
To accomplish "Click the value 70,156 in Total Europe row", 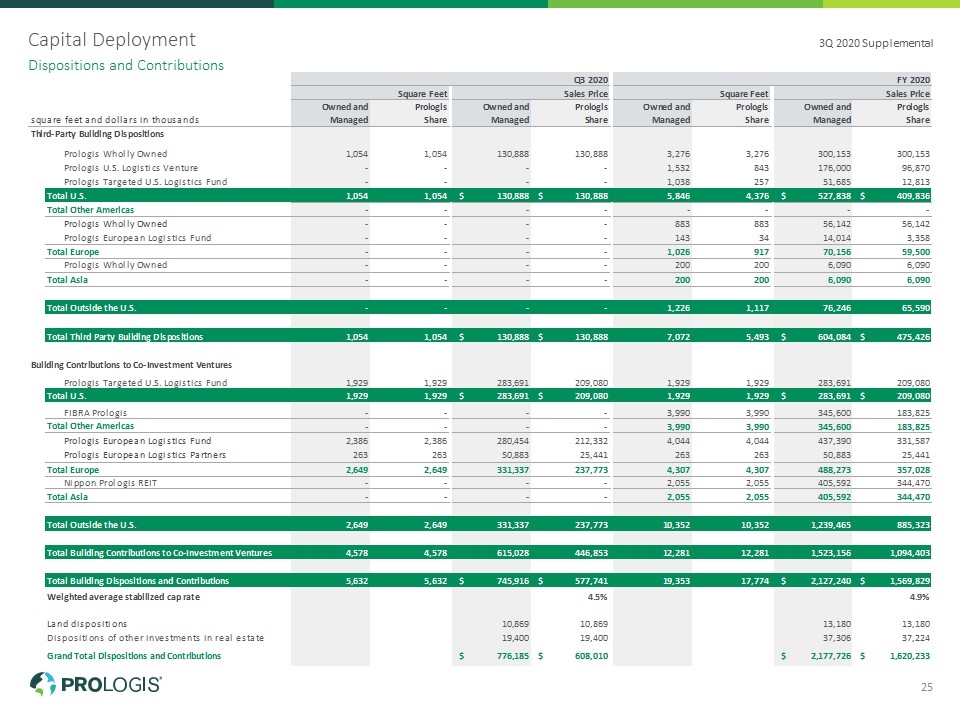I will (x=837, y=252).
